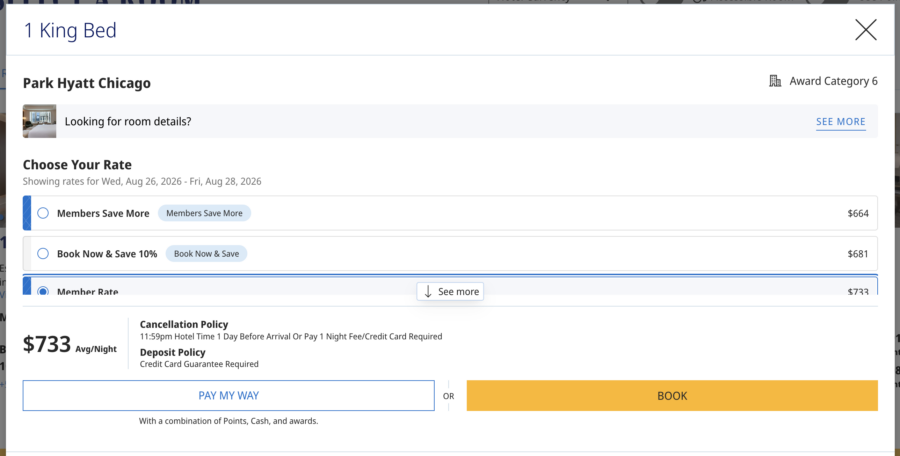Click the Member Rate row price $733
900x456 pixels.
(858, 291)
